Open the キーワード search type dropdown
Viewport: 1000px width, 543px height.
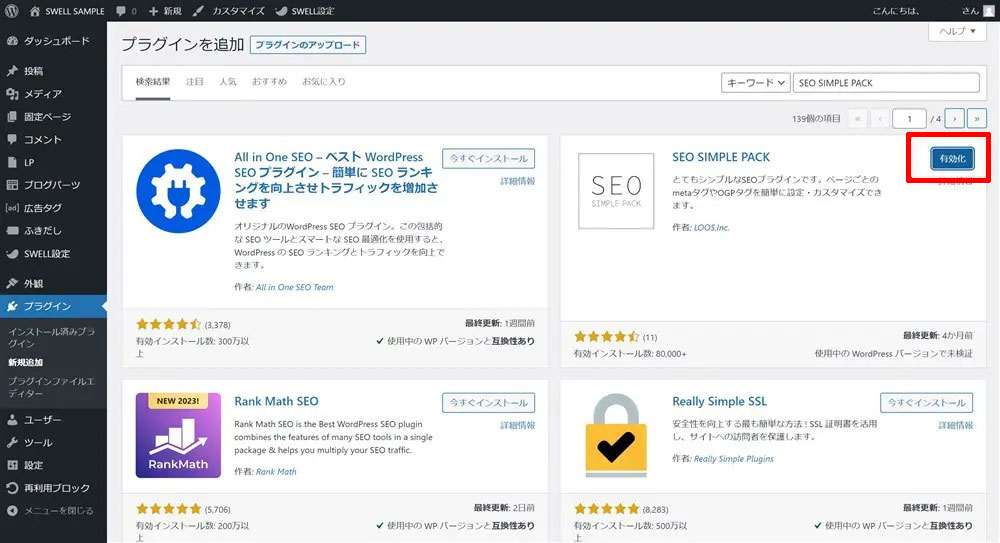click(x=755, y=83)
